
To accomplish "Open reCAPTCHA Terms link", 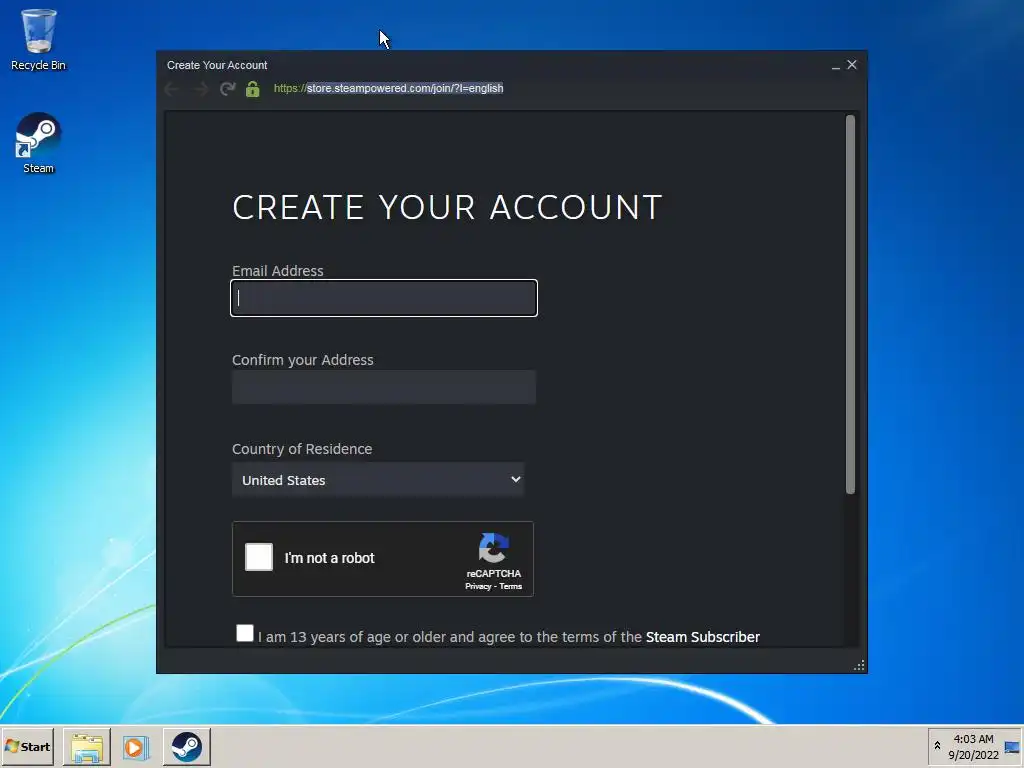I will (510, 586).
